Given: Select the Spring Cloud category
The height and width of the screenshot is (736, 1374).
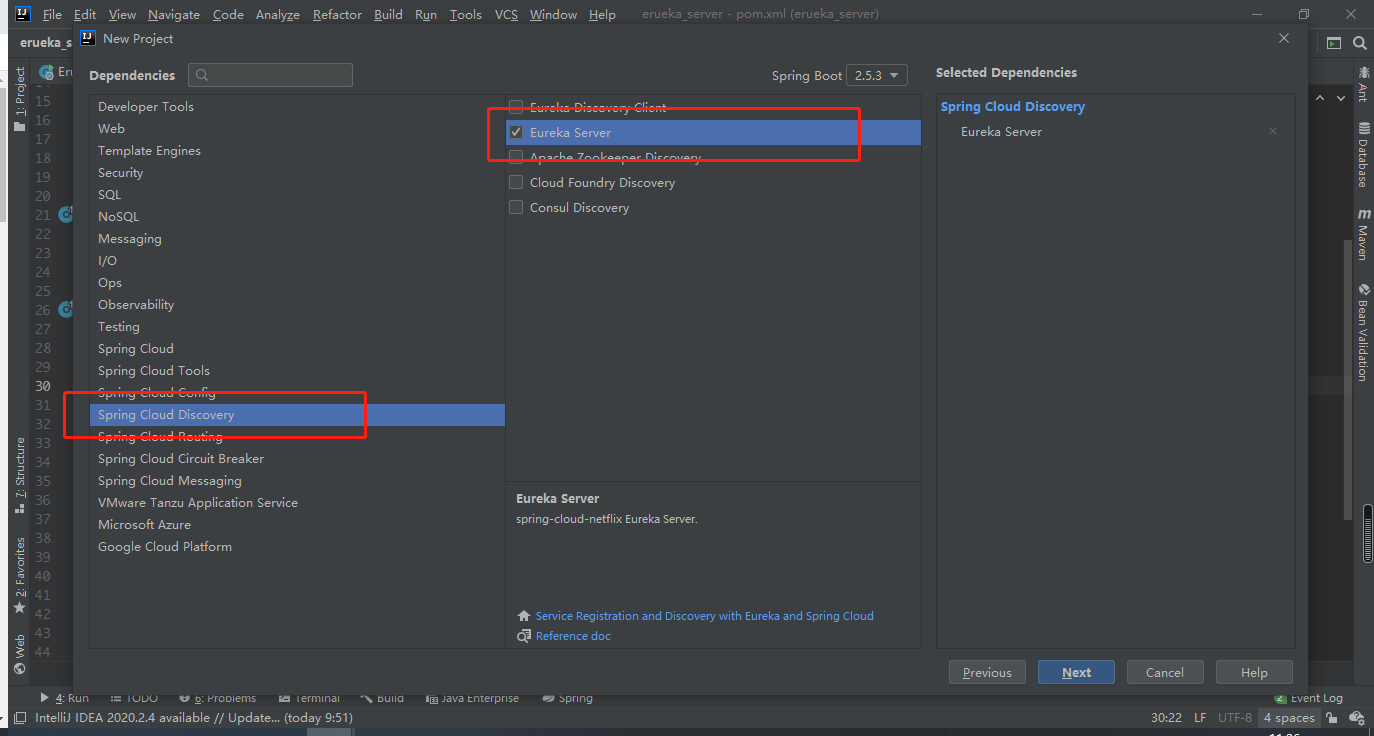Looking at the screenshot, I should (x=297, y=348).
